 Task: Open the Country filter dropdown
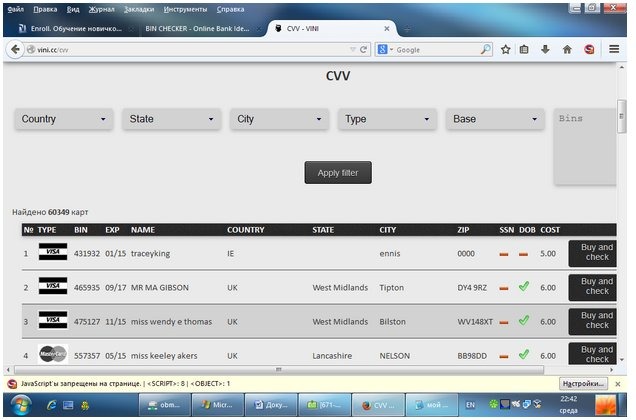pyautogui.click(x=64, y=119)
